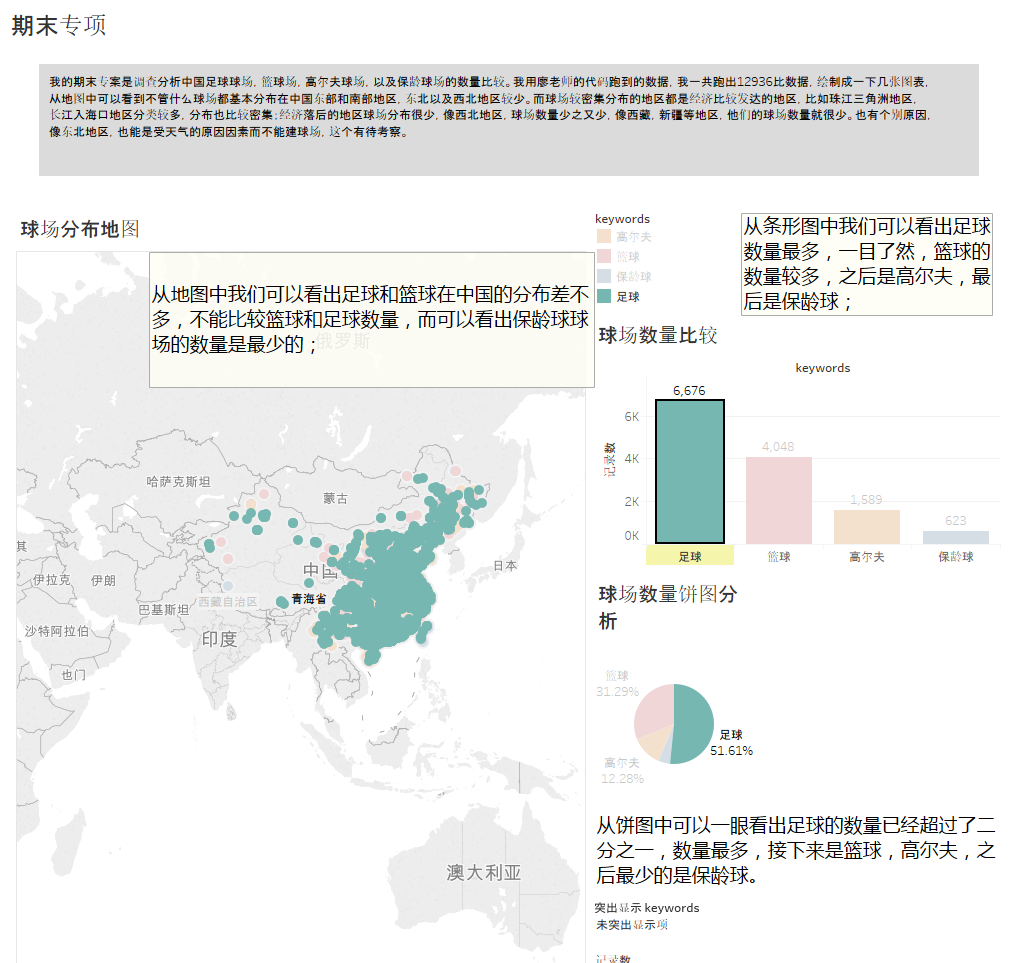
Task: Select the 高尔夫 legend label
Action: (634, 237)
